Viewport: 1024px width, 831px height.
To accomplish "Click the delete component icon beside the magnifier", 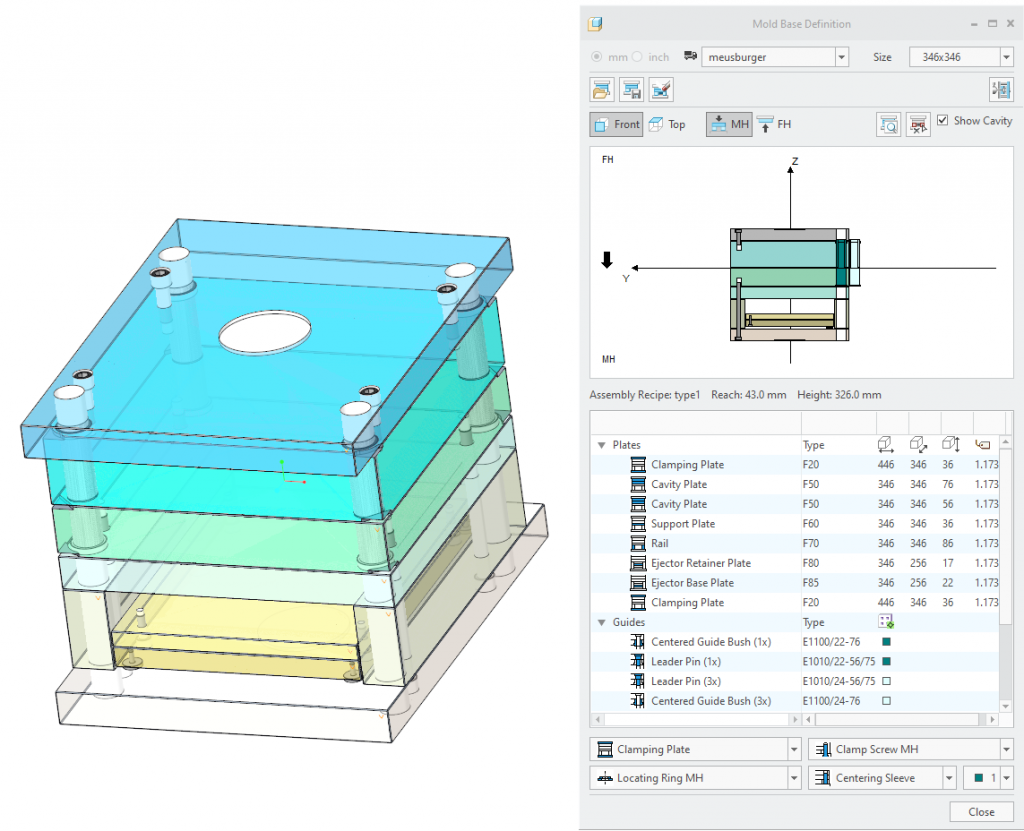I will 917,123.
